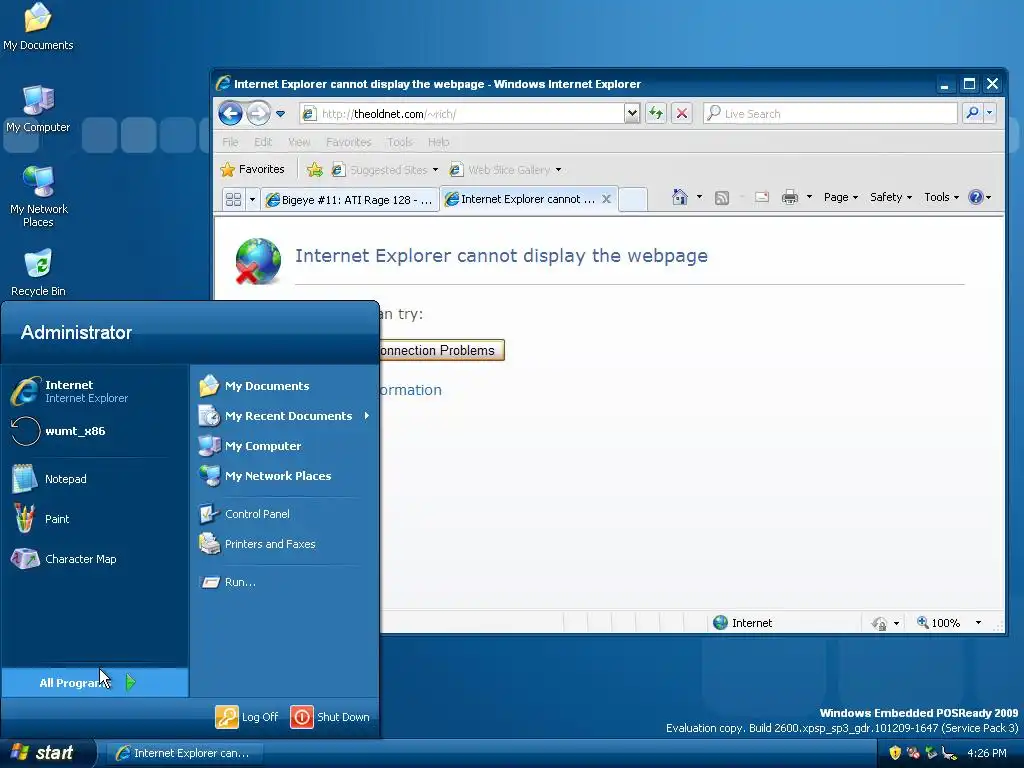Click the Print printer icon
This screenshot has width=1024, height=768.
coord(790,197)
